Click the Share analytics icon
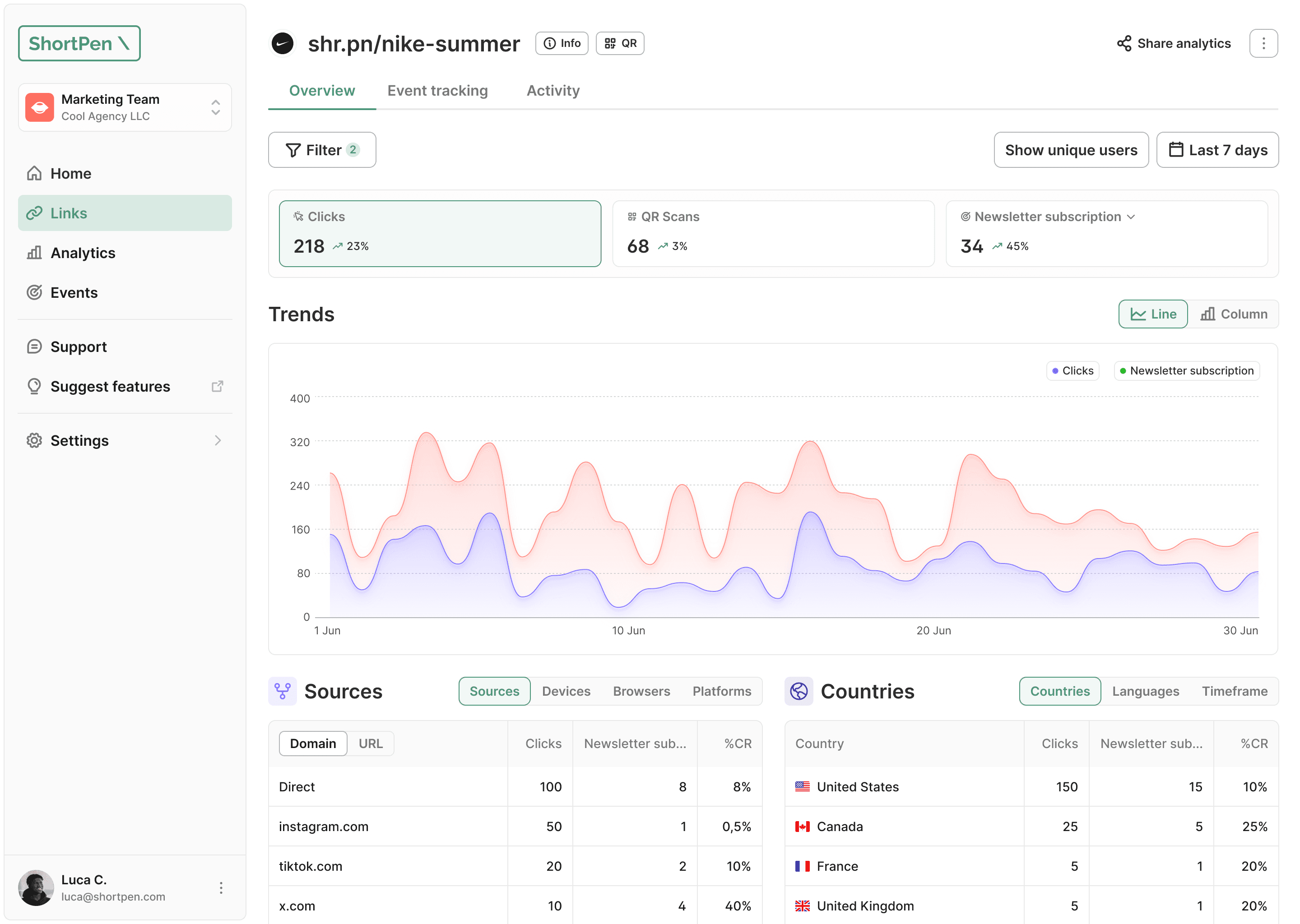1300x924 pixels. pyautogui.click(x=1125, y=43)
